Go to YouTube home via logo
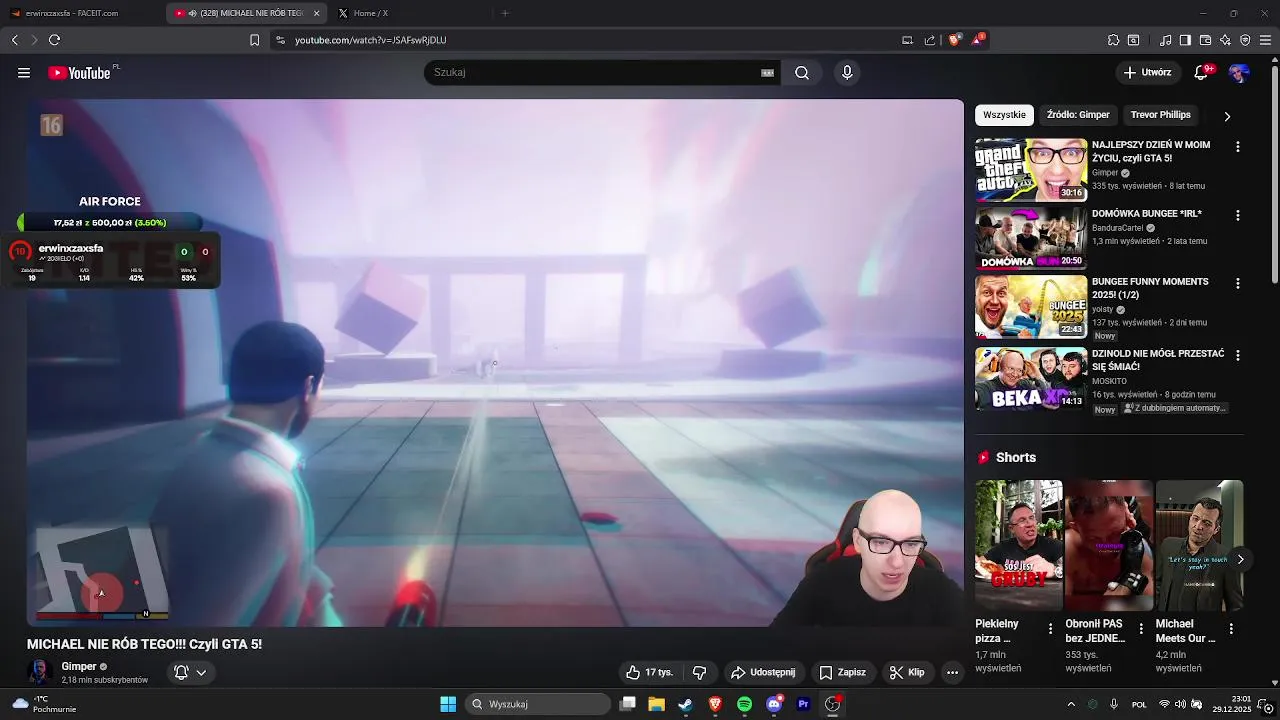 pos(79,73)
